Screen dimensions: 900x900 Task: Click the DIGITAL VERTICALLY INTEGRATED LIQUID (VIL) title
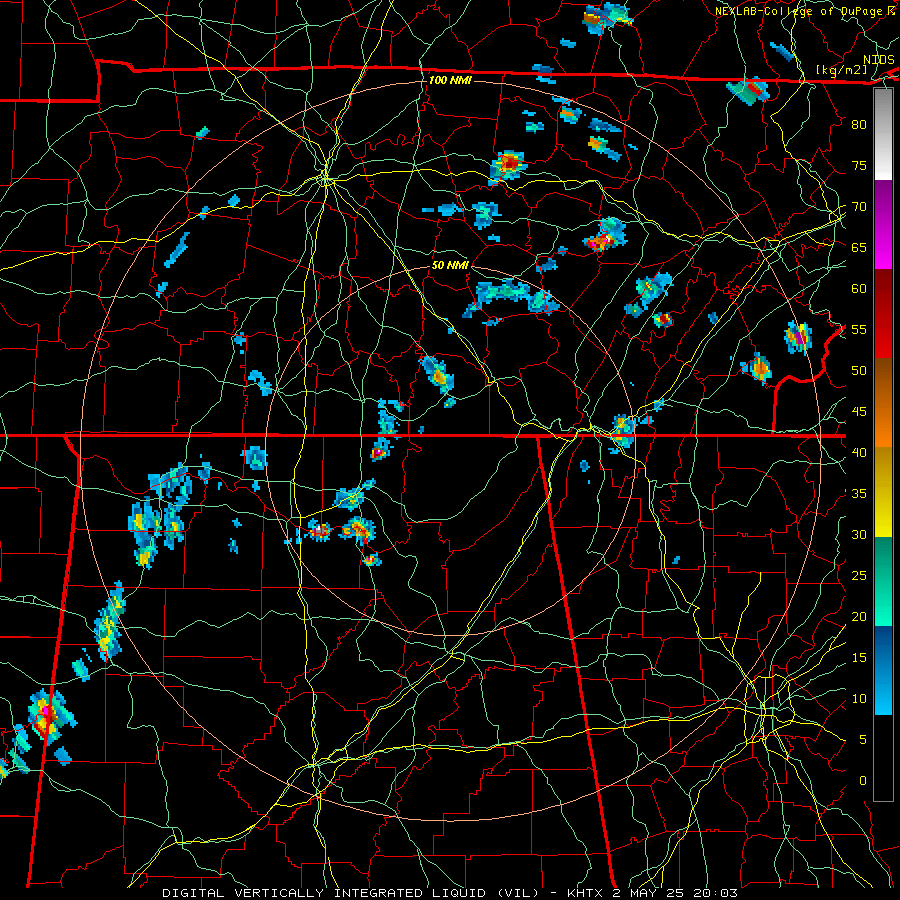click(352, 893)
